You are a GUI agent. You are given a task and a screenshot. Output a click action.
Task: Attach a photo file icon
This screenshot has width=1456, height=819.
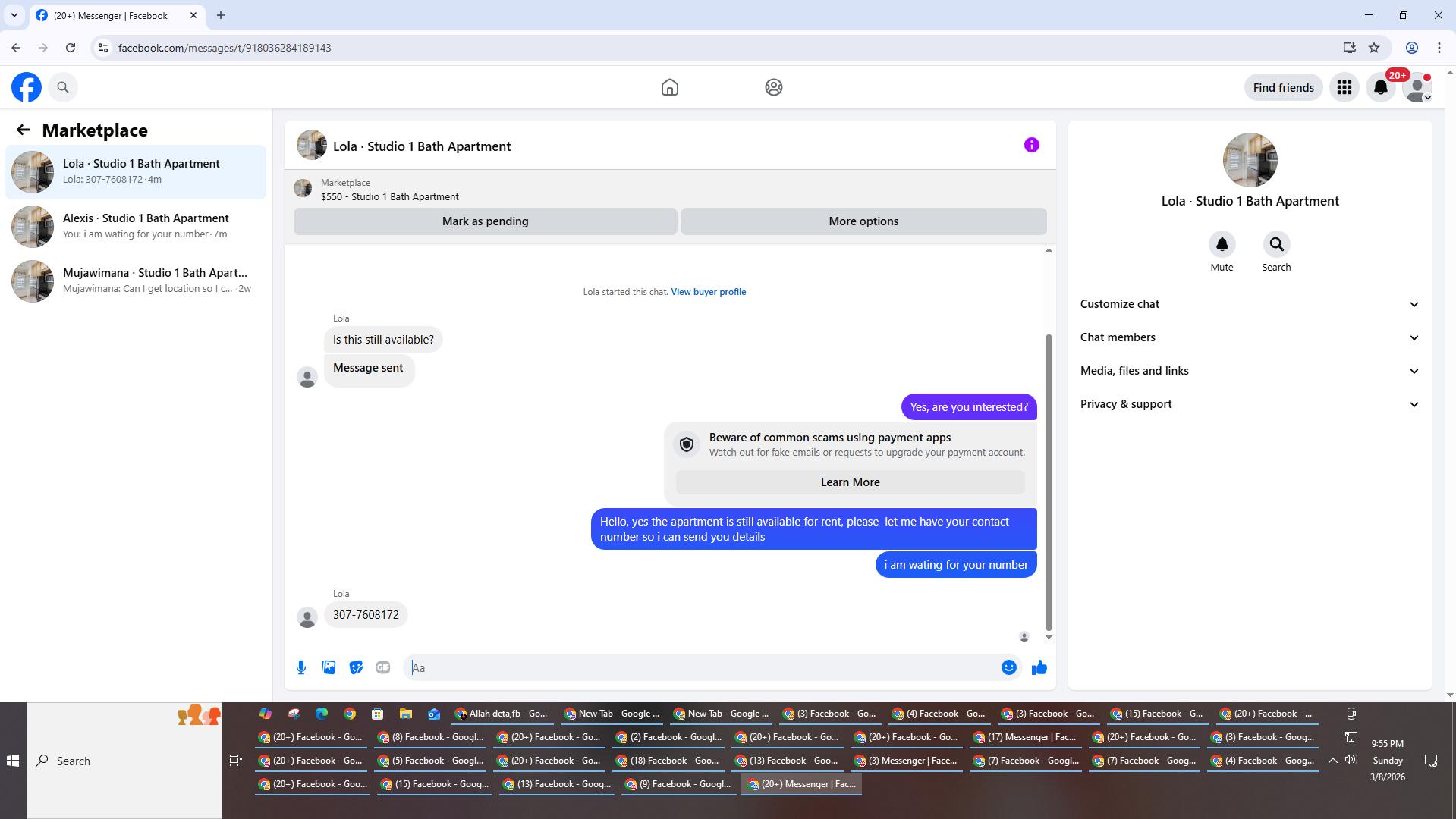[x=329, y=667]
